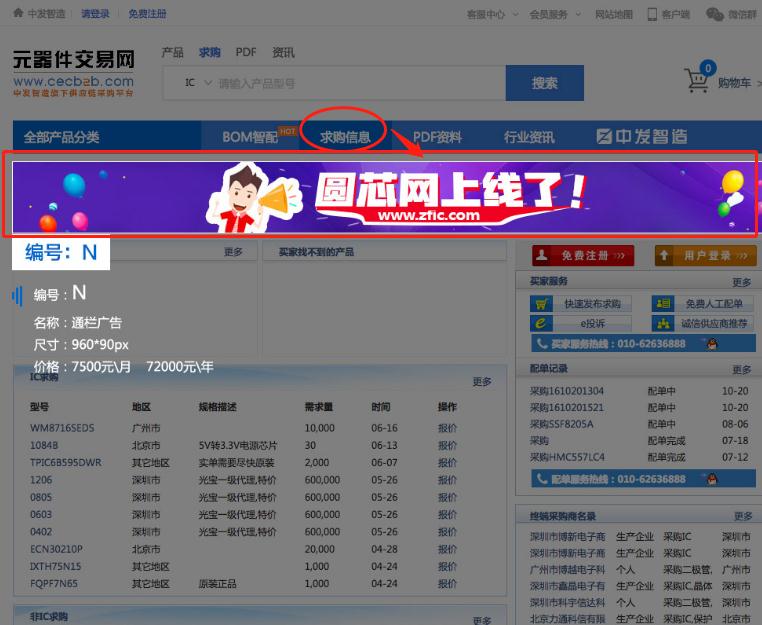Screen dimensions: 762x625
Task: Click 报价 for the ECN30210P row
Action: pyautogui.click(x=447, y=549)
